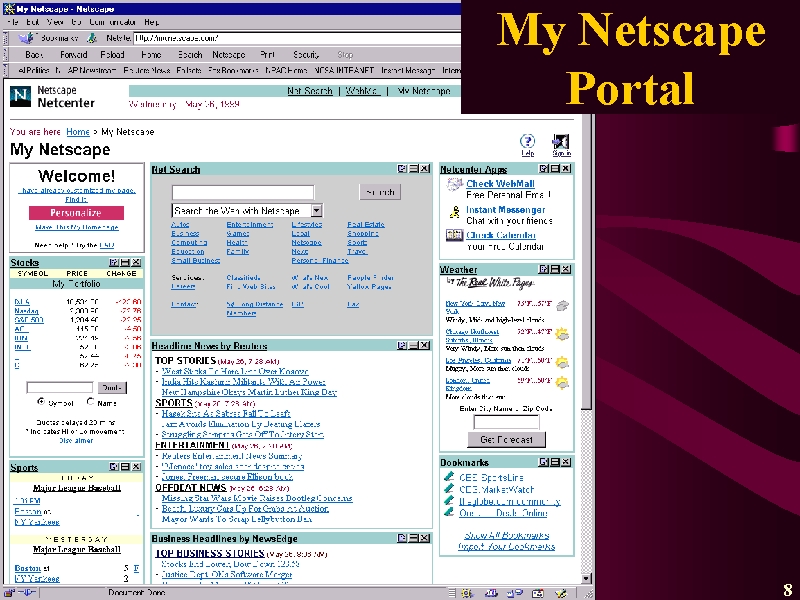
Task: Collapse the Headline News by Reuters panel
Action: tap(413, 345)
